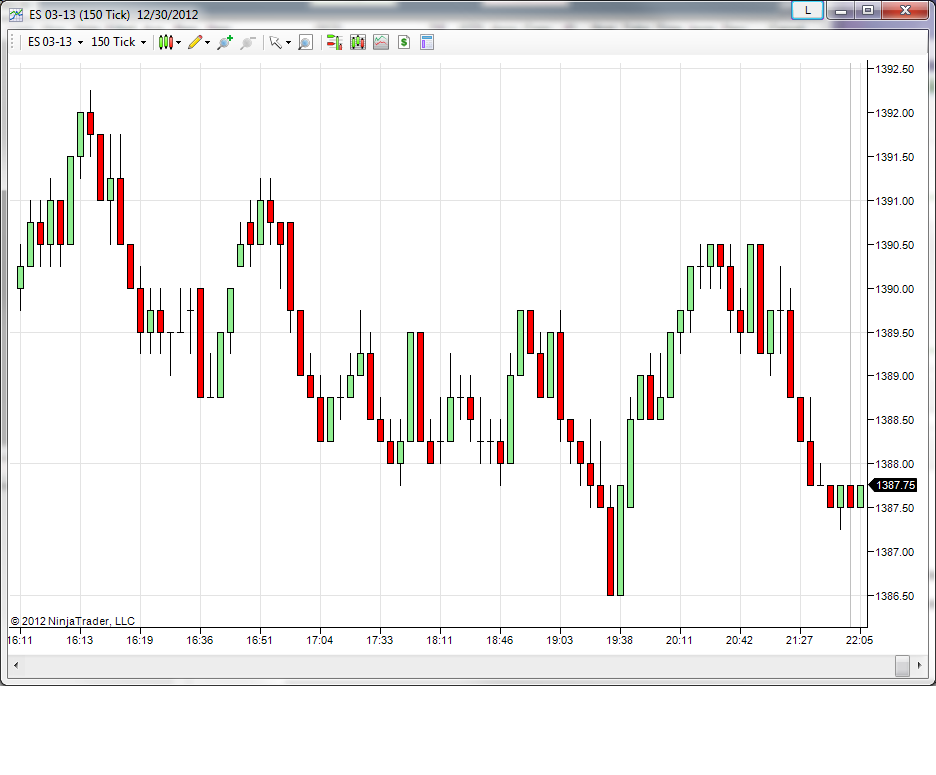Select the pencil drawing tools icon

coord(195,42)
